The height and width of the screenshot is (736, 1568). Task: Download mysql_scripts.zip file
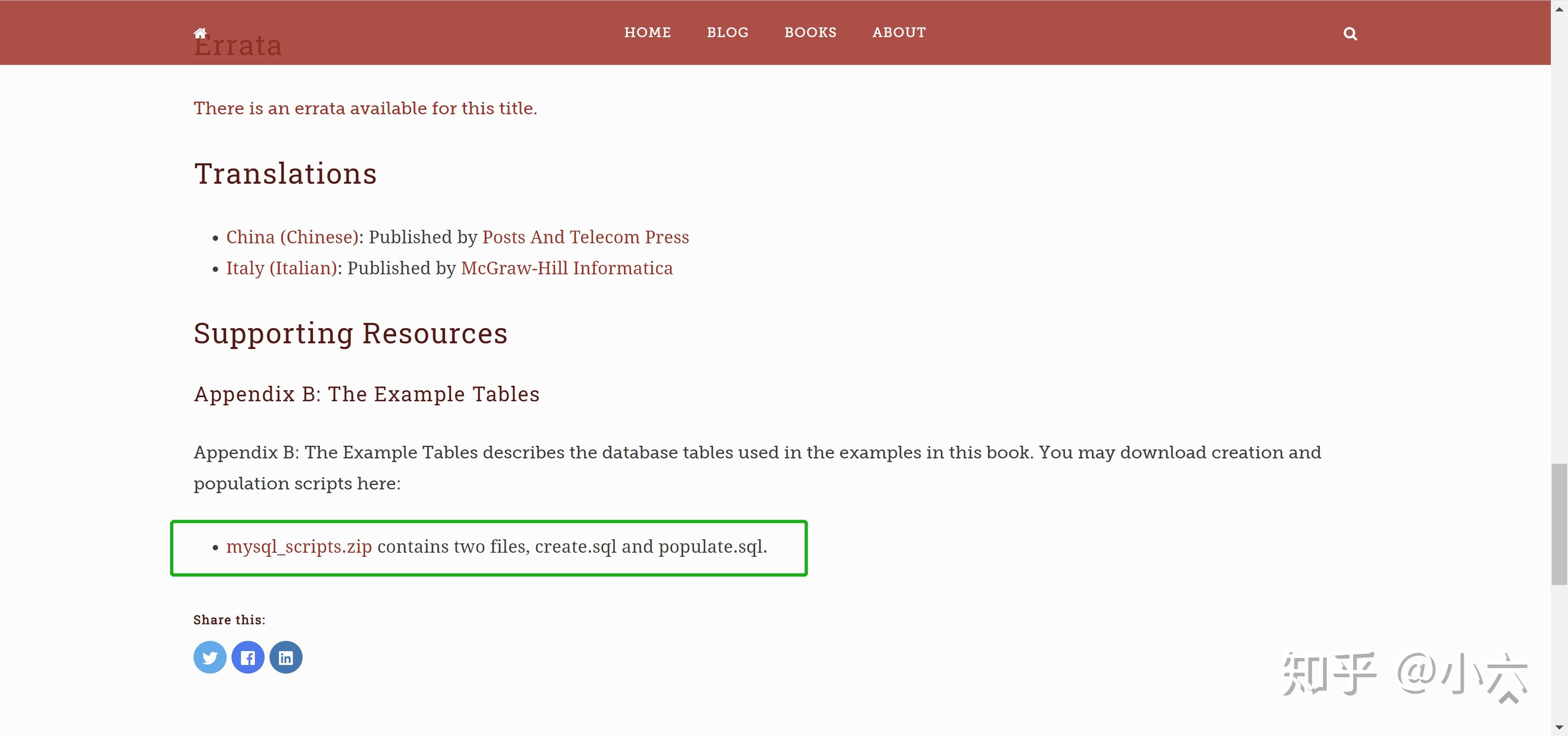point(299,547)
